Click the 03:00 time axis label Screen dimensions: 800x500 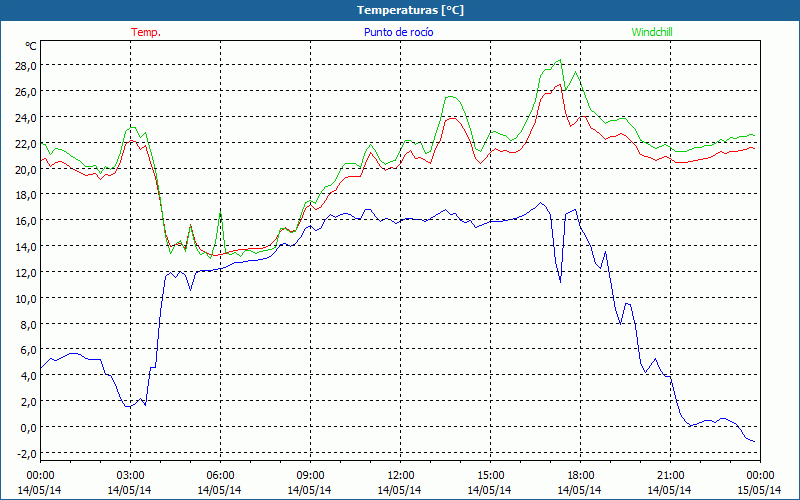tap(130, 476)
